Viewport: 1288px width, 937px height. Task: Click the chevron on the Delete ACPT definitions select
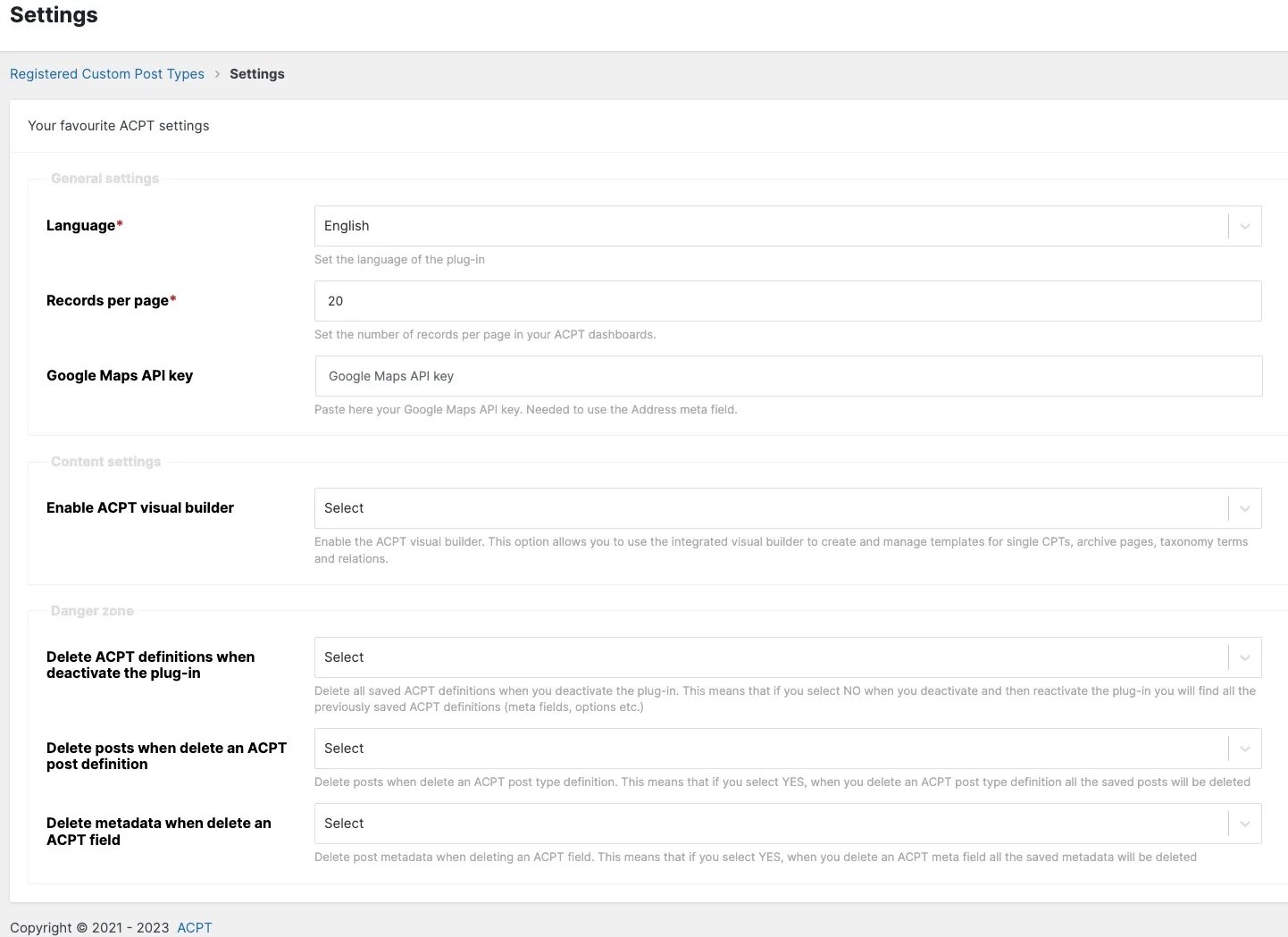1244,658
